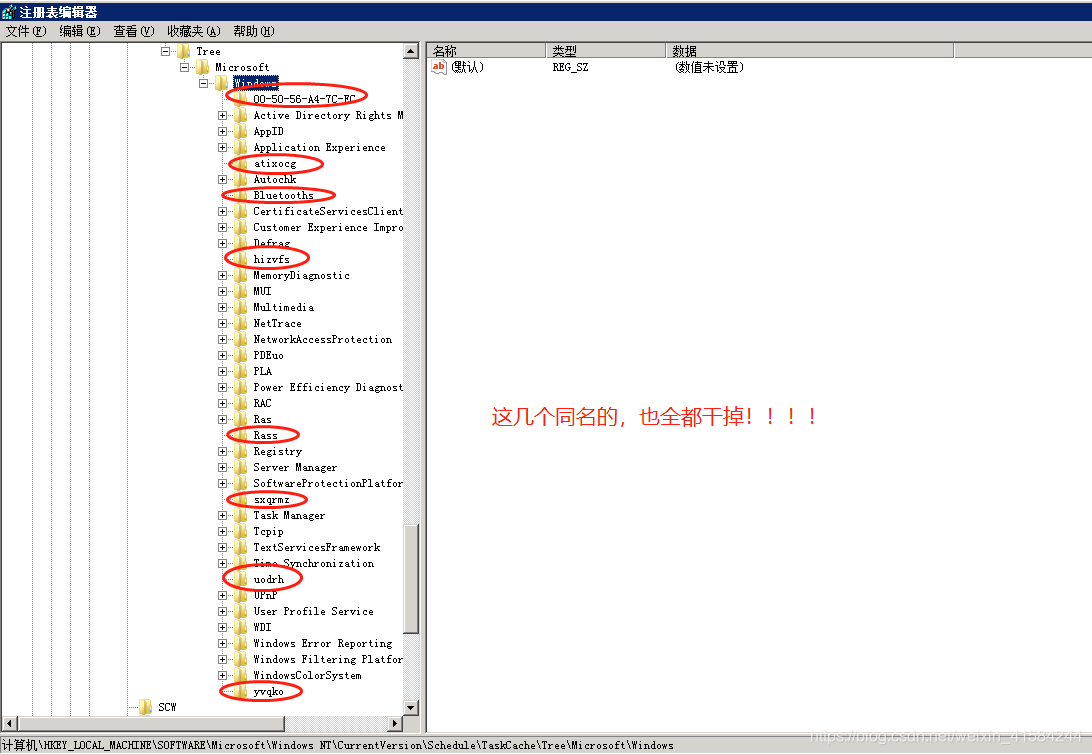Click the NetTrace folder icon
The height and width of the screenshot is (755, 1092).
[x=241, y=323]
